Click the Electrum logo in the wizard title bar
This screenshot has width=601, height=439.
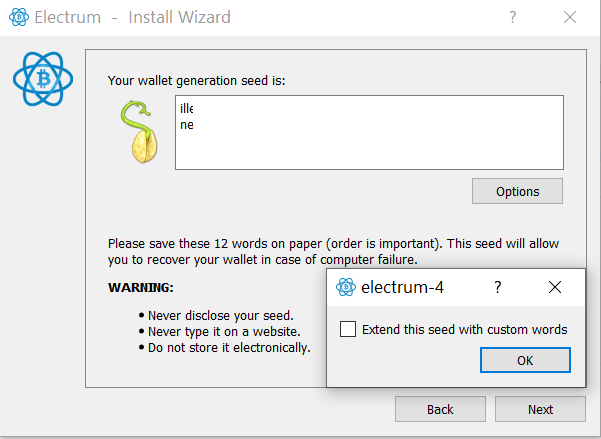19,17
